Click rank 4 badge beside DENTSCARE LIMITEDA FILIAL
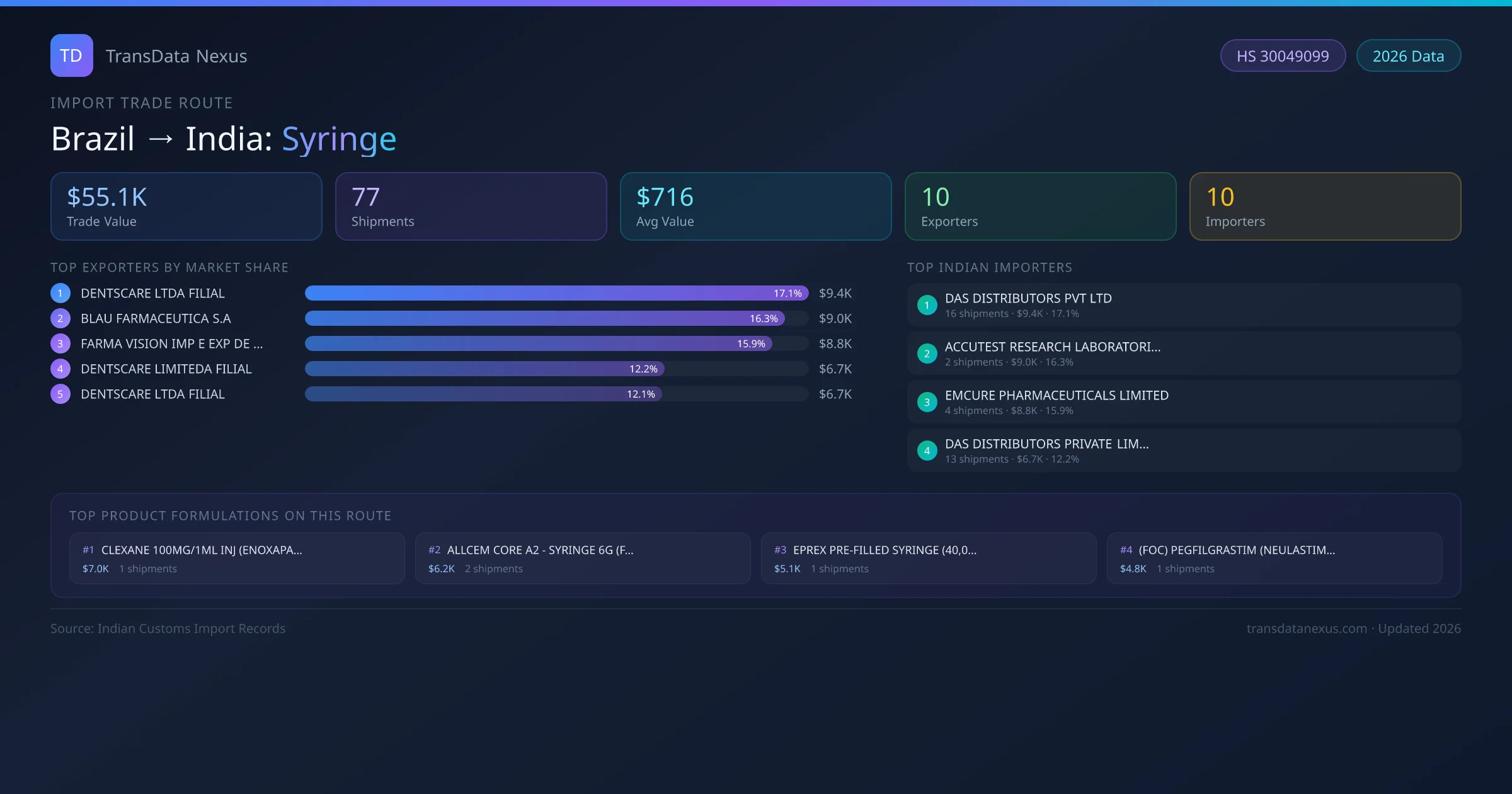The width and height of the screenshot is (1512, 794). coord(60,369)
